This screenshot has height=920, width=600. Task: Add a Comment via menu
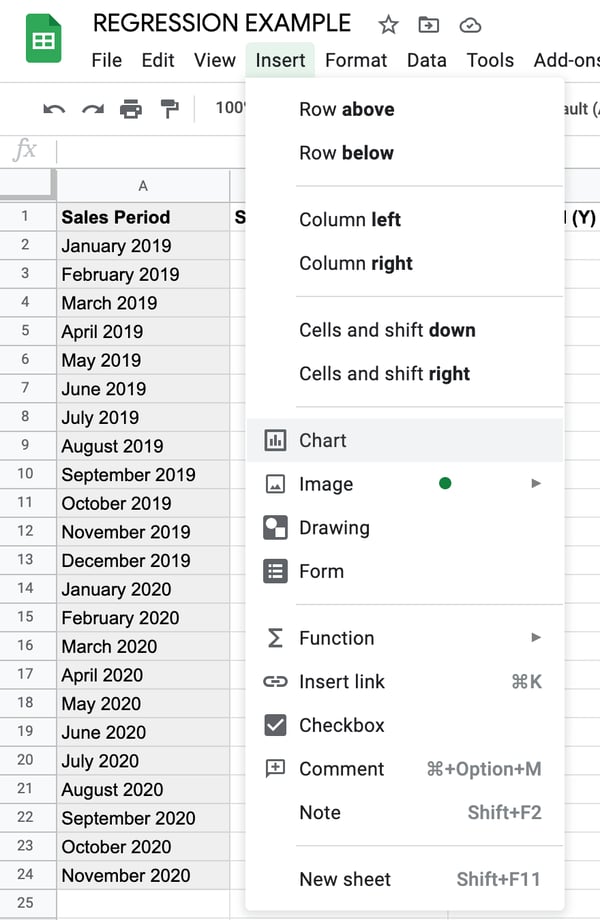[341, 769]
